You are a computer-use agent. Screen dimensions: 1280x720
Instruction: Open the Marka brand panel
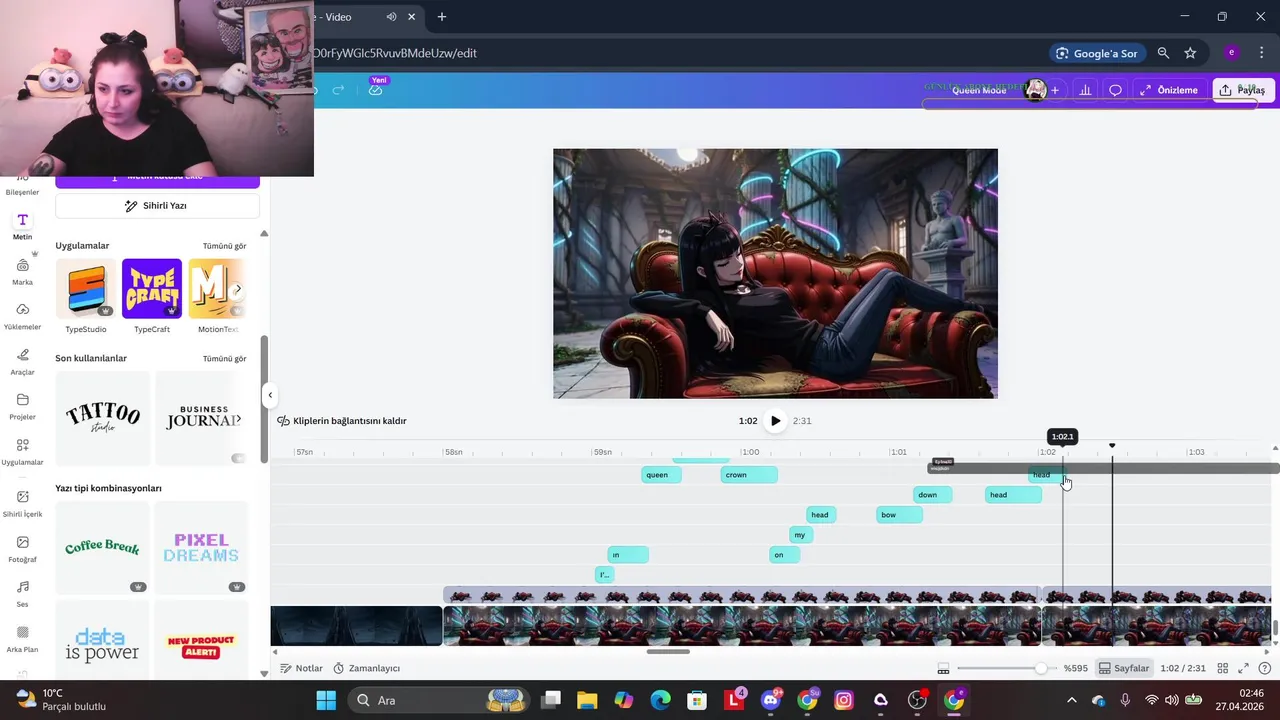point(22,271)
